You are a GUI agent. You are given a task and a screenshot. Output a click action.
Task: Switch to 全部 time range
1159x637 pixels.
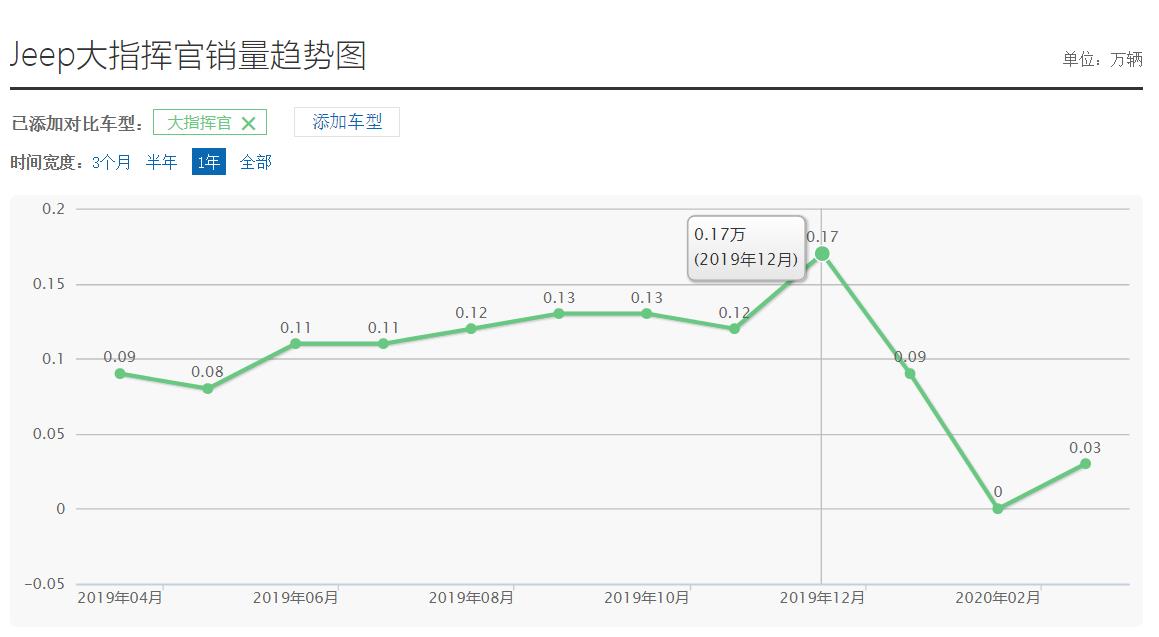(x=255, y=161)
